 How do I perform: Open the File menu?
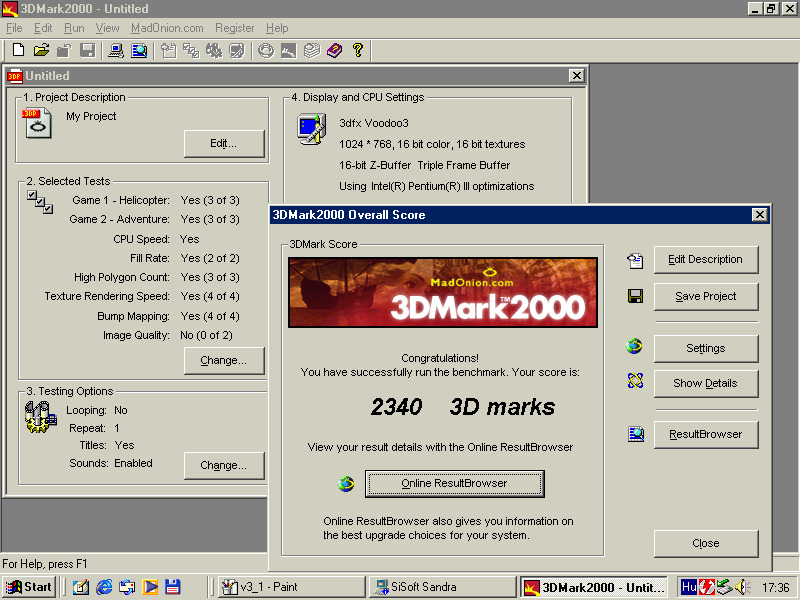pyautogui.click(x=14, y=28)
